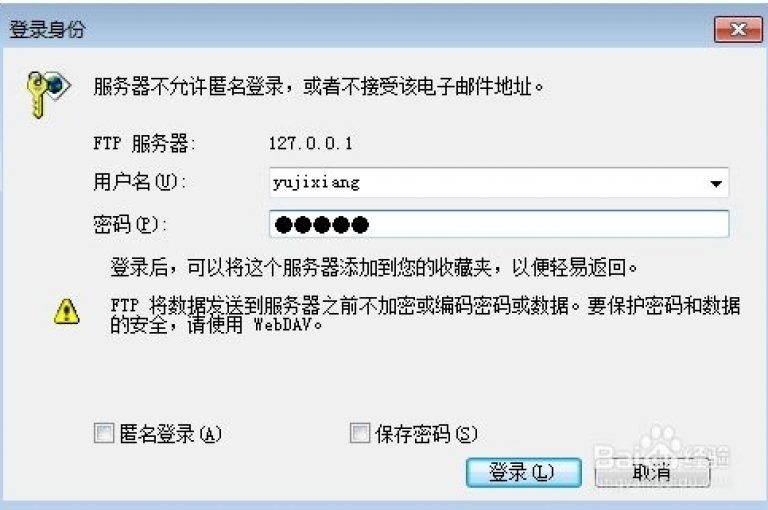Click the 登录(L) button
This screenshot has height=510, width=768.
click(x=524, y=473)
